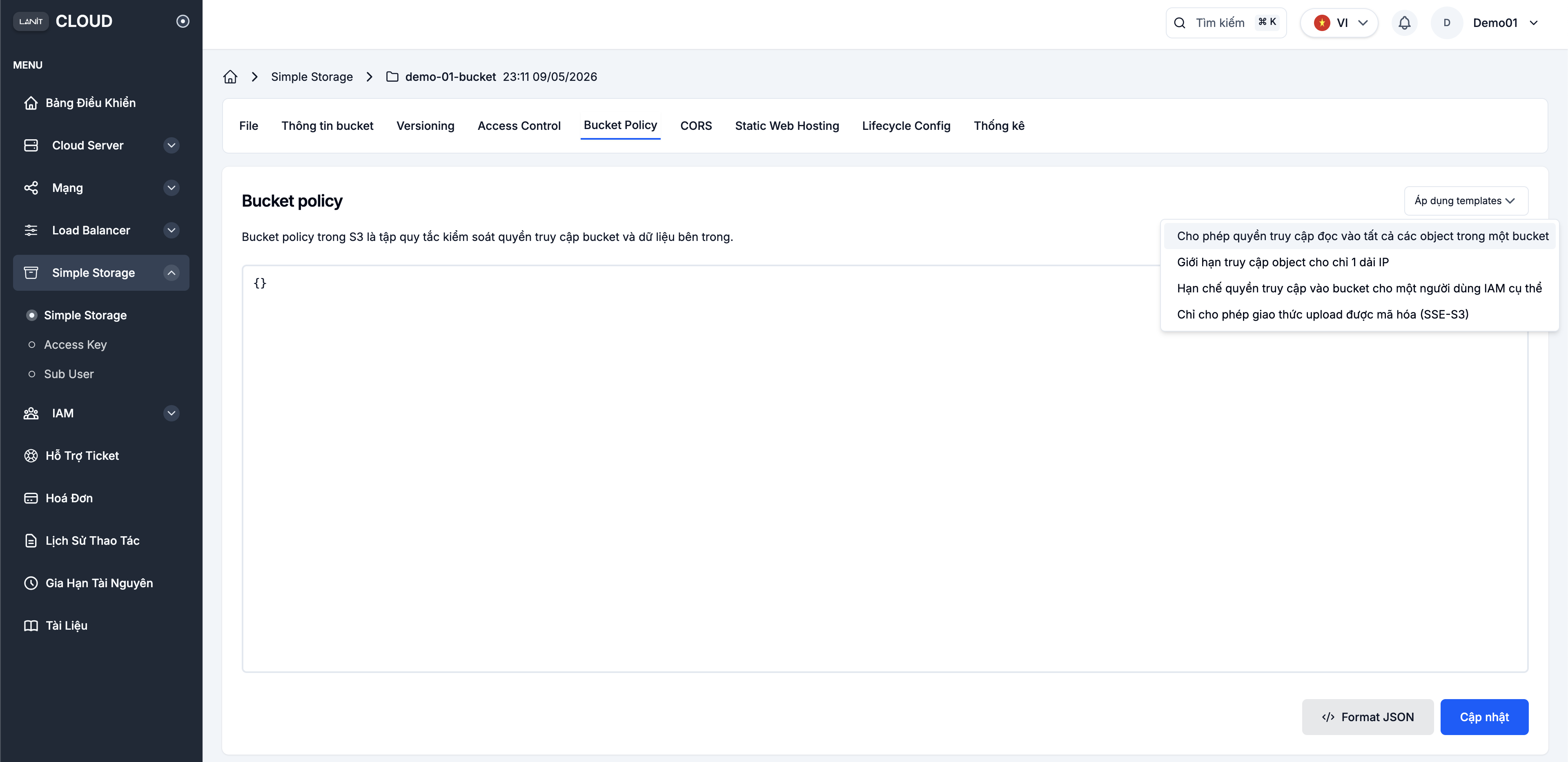Switch to the File tab
The height and width of the screenshot is (762, 1568).
tap(248, 126)
